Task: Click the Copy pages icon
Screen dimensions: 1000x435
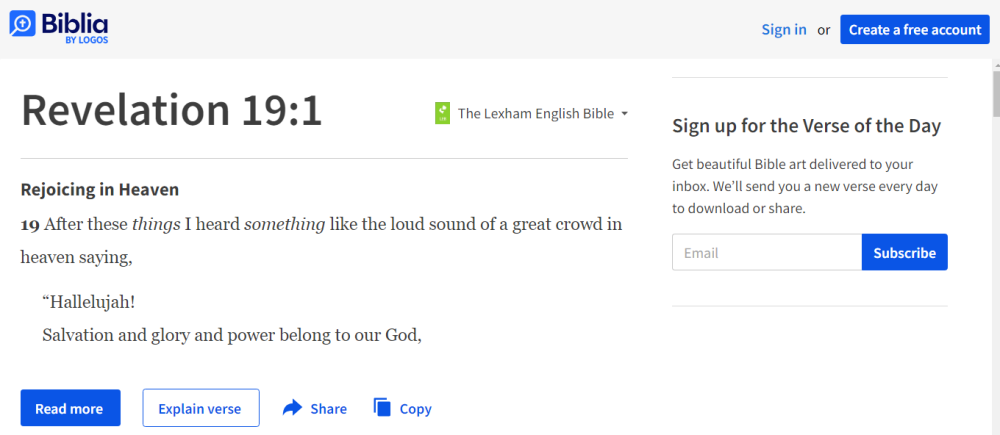Action: point(382,408)
